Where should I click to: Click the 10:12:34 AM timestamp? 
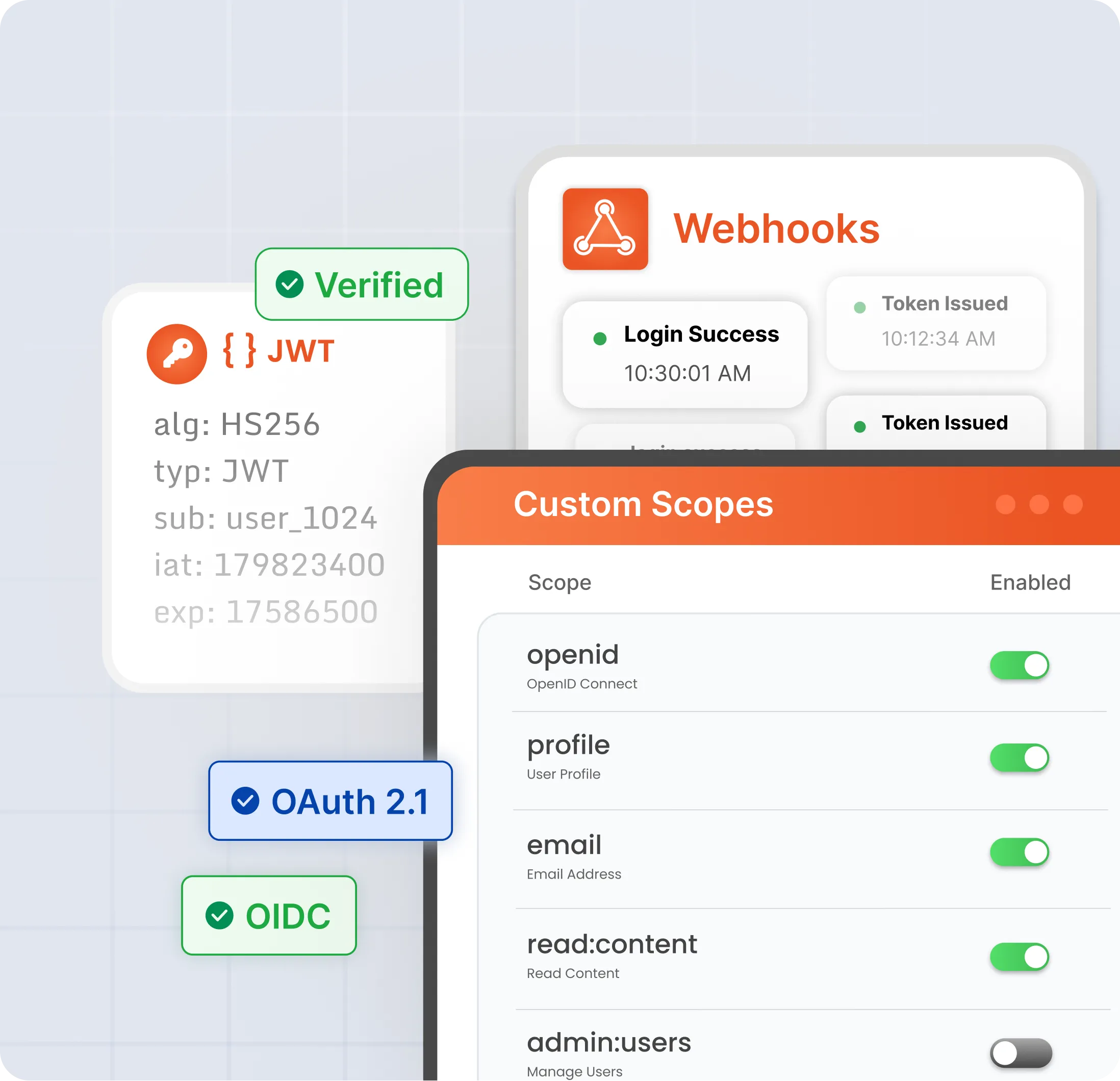coord(938,339)
